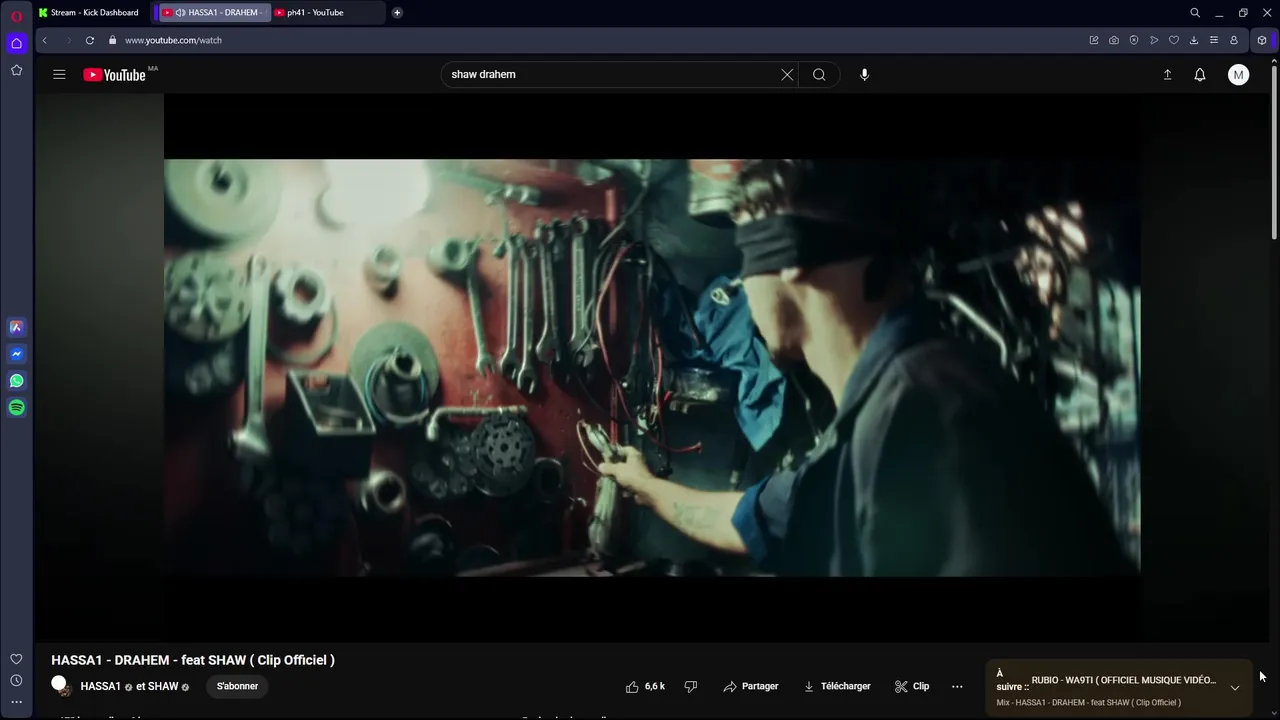Like the video with 6,6 k likes
Image resolution: width=1280 pixels, height=720 pixels.
pyautogui.click(x=646, y=686)
